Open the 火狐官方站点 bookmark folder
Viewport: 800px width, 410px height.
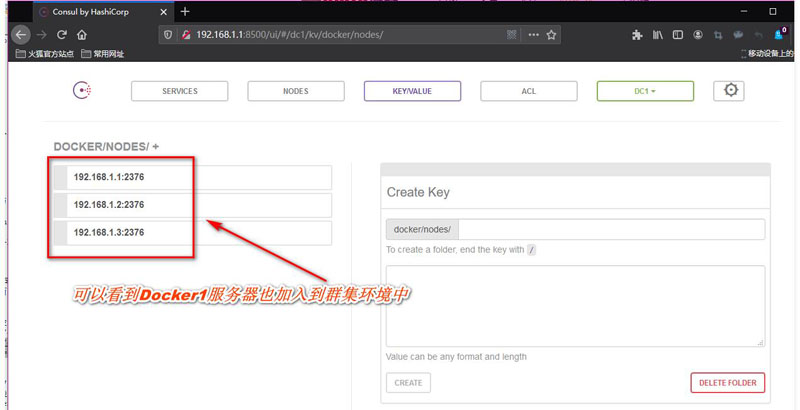(x=45, y=54)
